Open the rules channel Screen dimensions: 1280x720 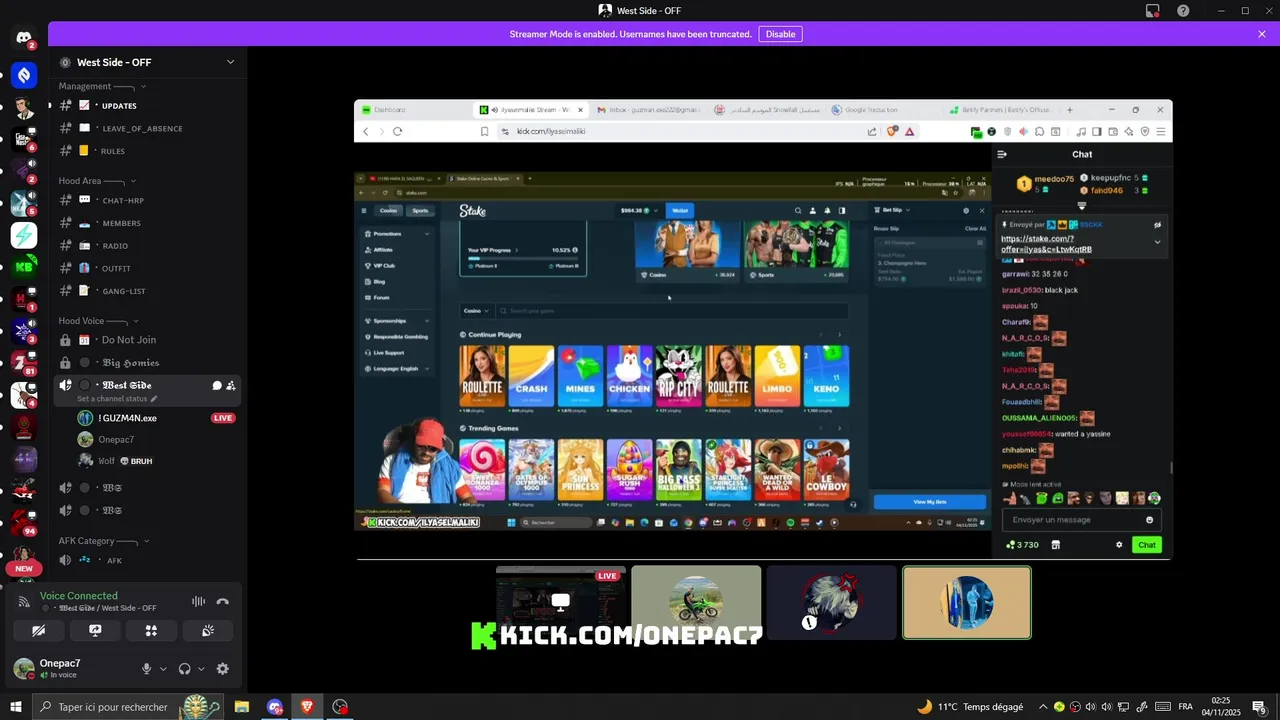click(x=147, y=151)
